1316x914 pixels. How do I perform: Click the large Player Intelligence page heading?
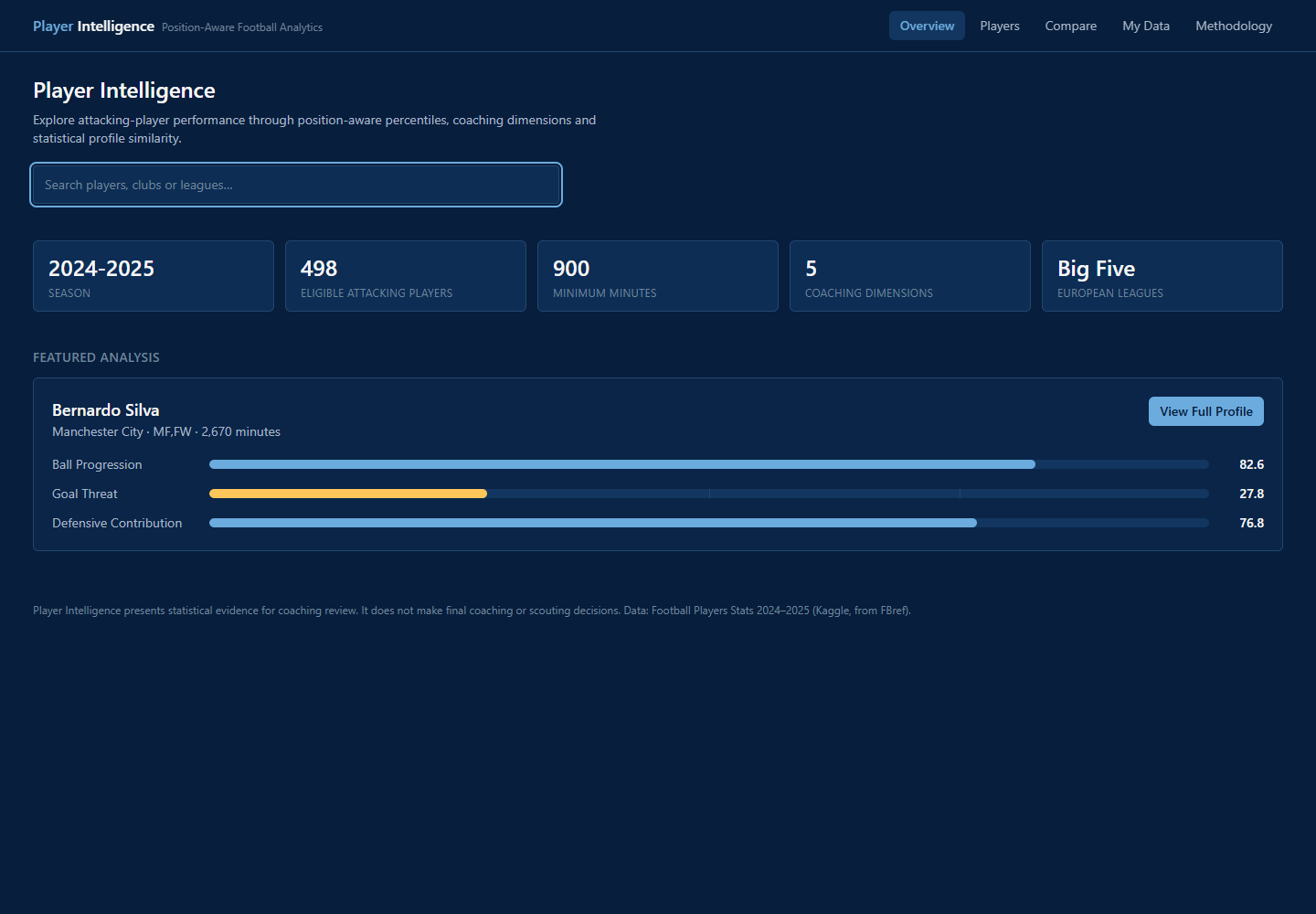[x=124, y=90]
